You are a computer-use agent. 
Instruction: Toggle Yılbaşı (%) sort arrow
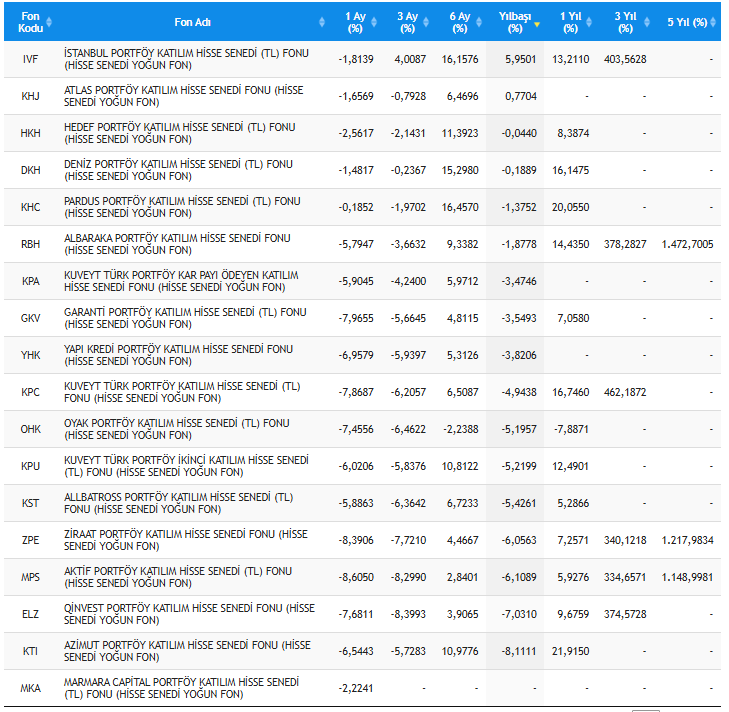coord(537,25)
